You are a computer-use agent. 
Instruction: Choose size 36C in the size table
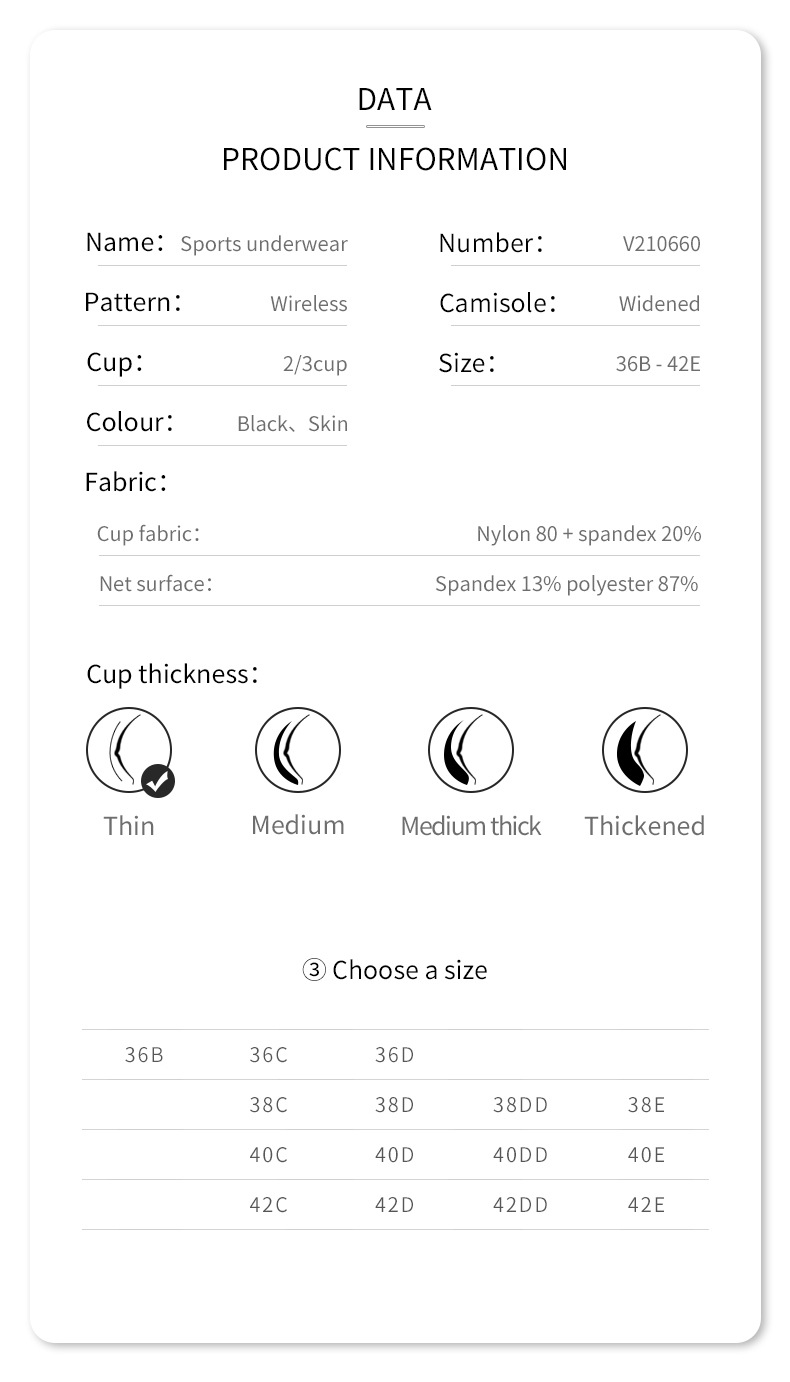(268, 1055)
